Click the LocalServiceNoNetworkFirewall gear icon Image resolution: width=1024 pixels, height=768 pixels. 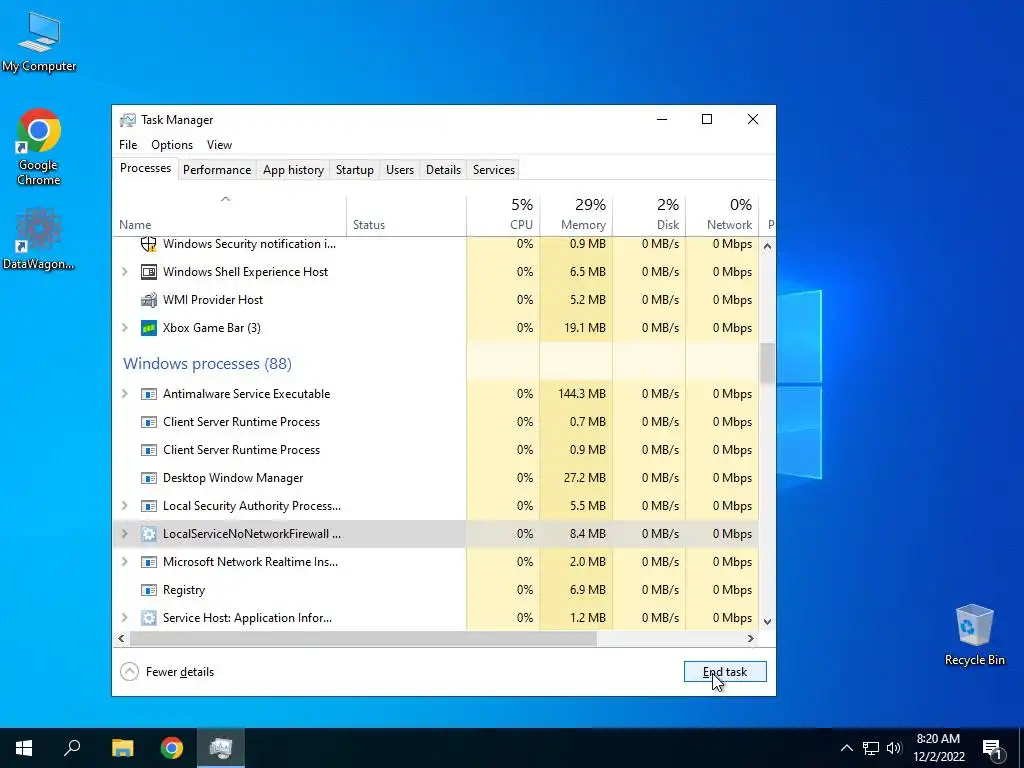(149, 534)
